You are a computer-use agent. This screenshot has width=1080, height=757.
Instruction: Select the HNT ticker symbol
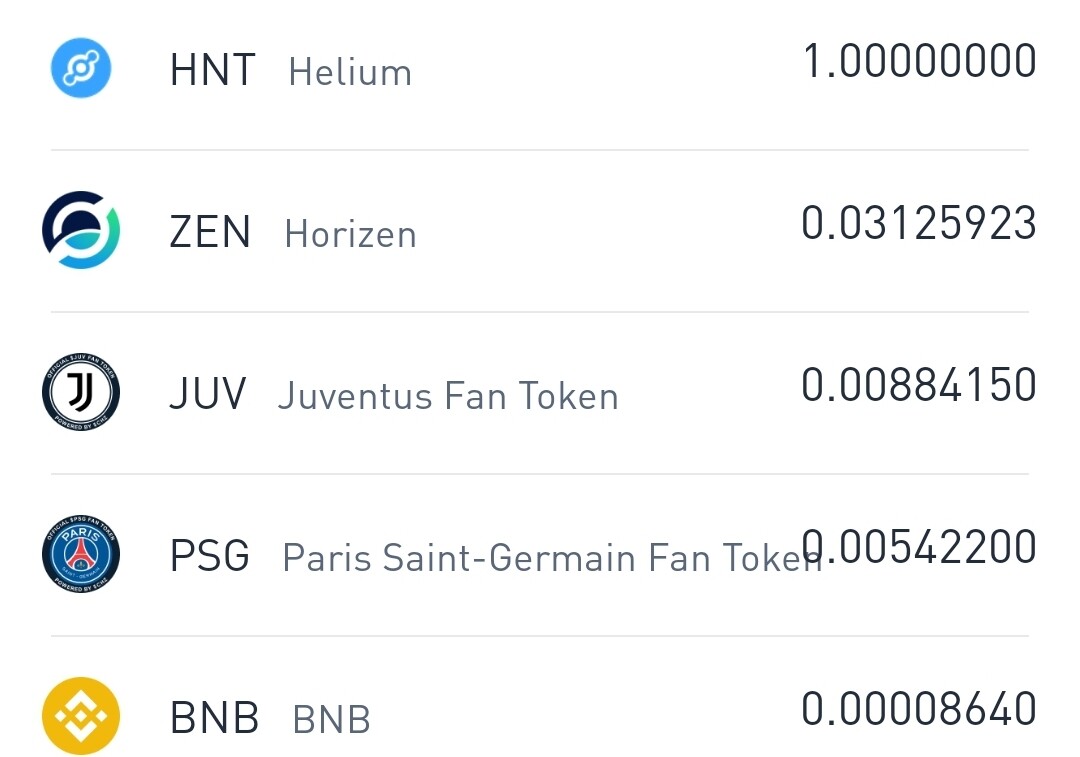213,70
